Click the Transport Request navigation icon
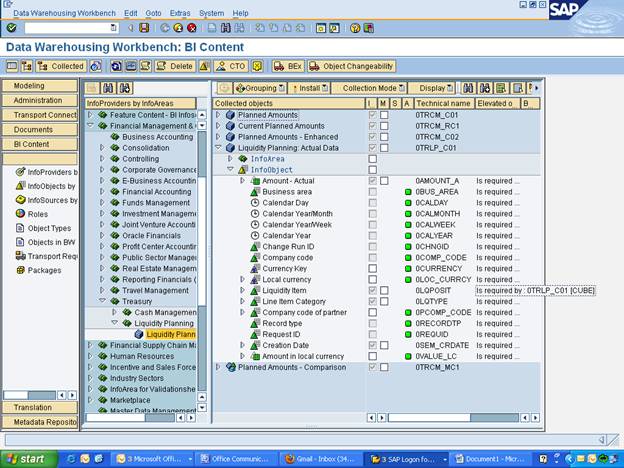 (20, 256)
